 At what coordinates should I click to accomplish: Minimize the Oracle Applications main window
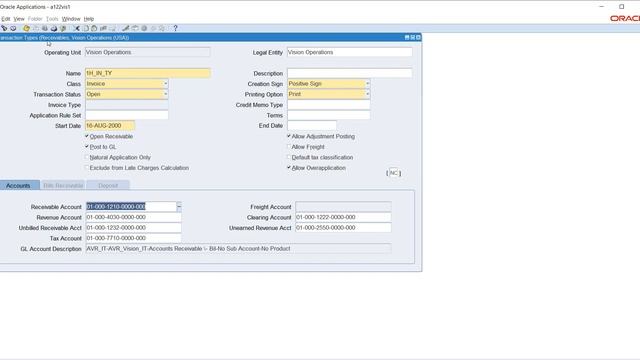click(x=602, y=7)
